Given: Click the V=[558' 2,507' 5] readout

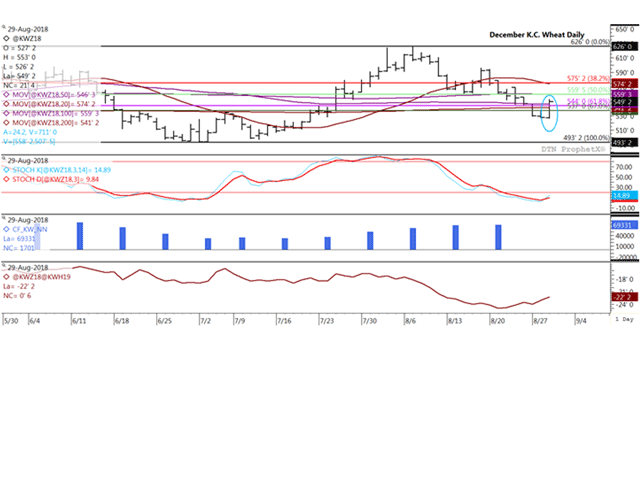Looking at the screenshot, I should [x=29, y=142].
